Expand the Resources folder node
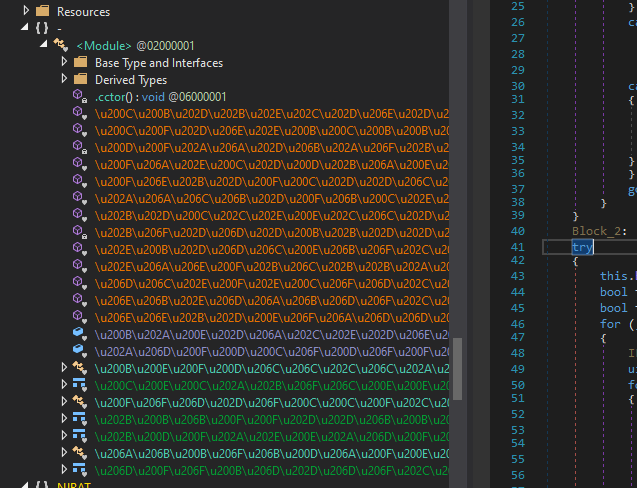This screenshot has height=488, width=637. point(27,11)
